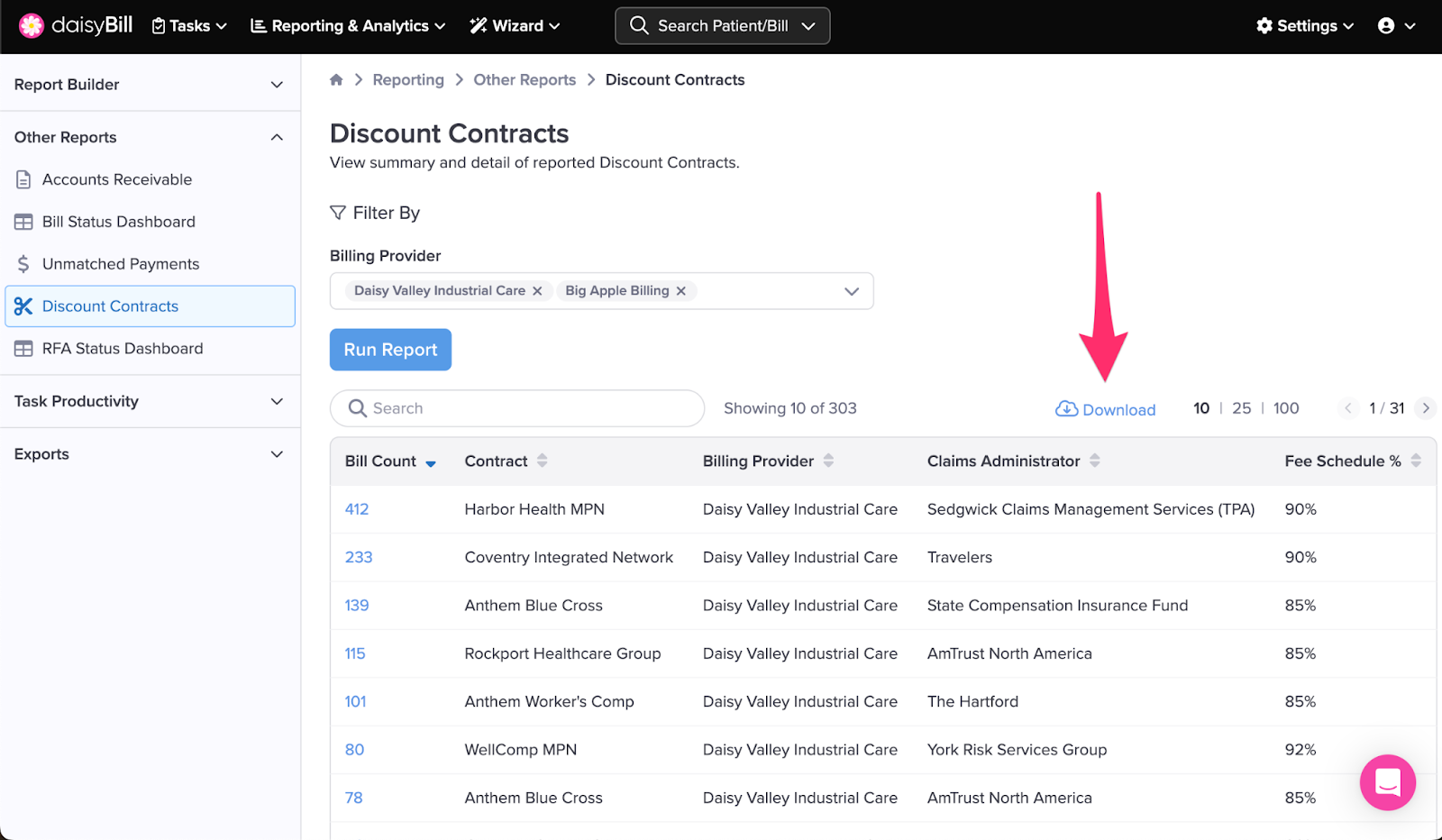This screenshot has width=1442, height=840.
Task: Click the home icon in breadcrumb
Action: [x=336, y=80]
